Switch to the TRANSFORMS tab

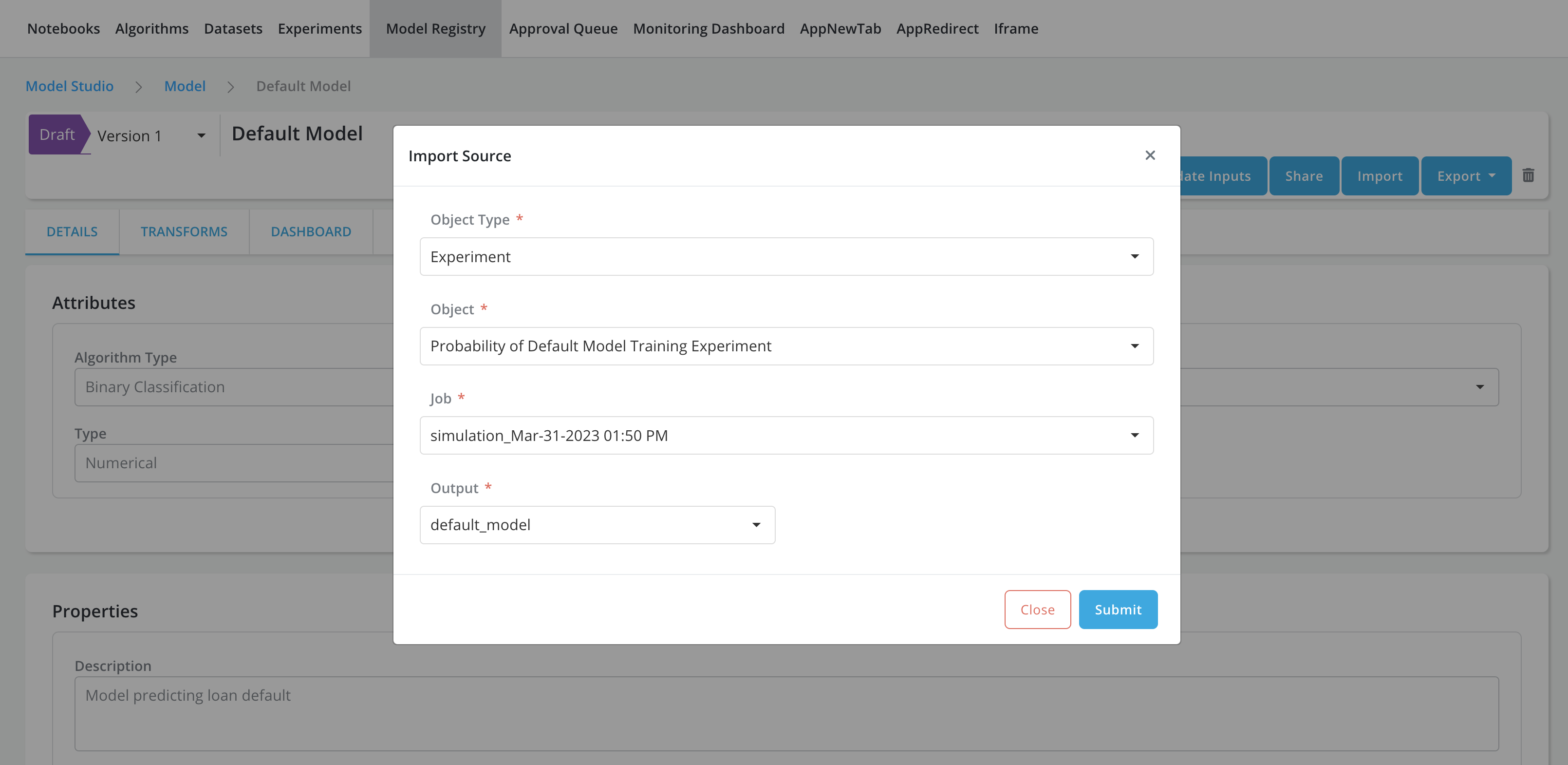point(184,231)
